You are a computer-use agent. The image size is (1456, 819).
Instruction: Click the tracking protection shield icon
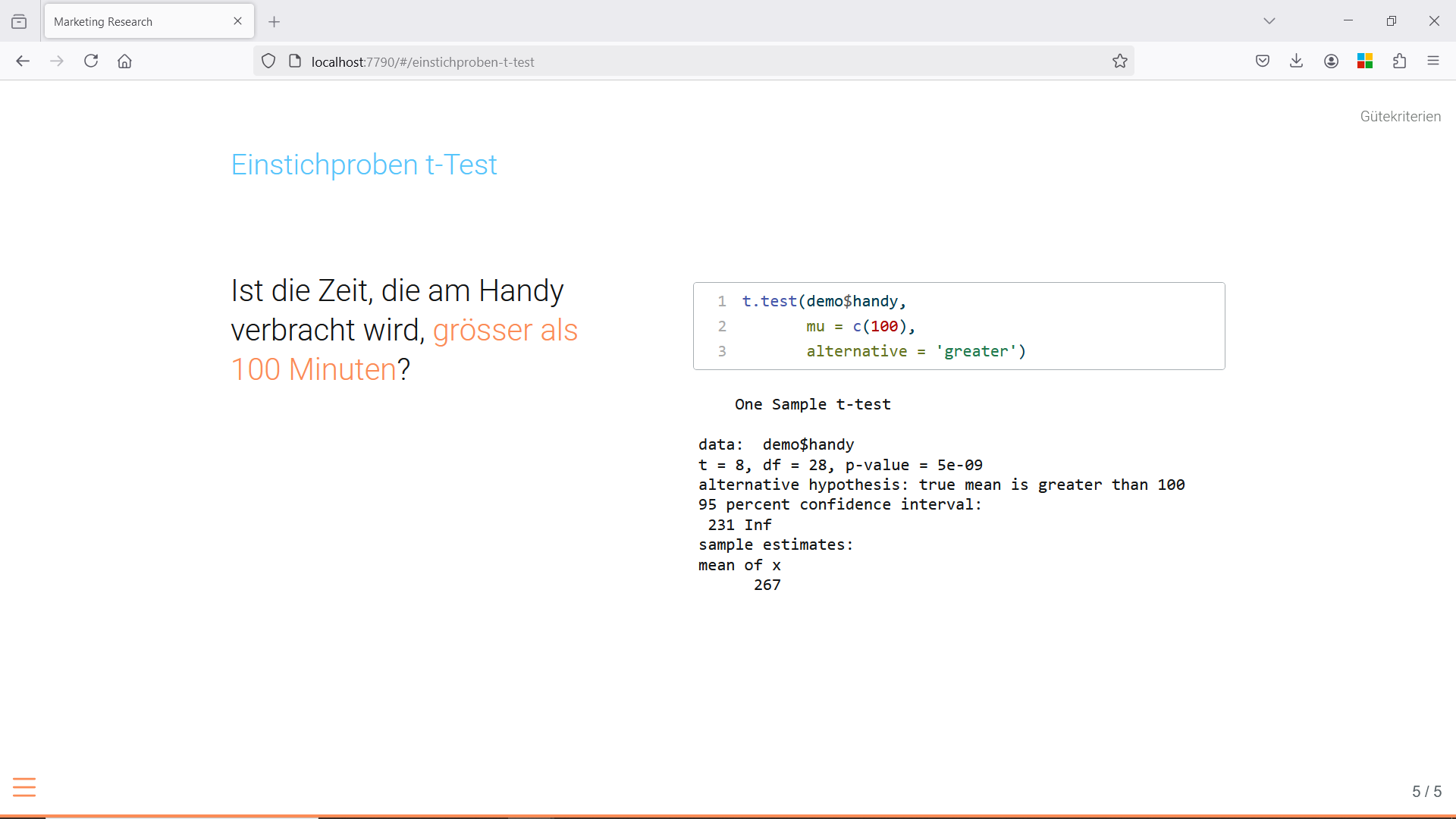coord(268,61)
